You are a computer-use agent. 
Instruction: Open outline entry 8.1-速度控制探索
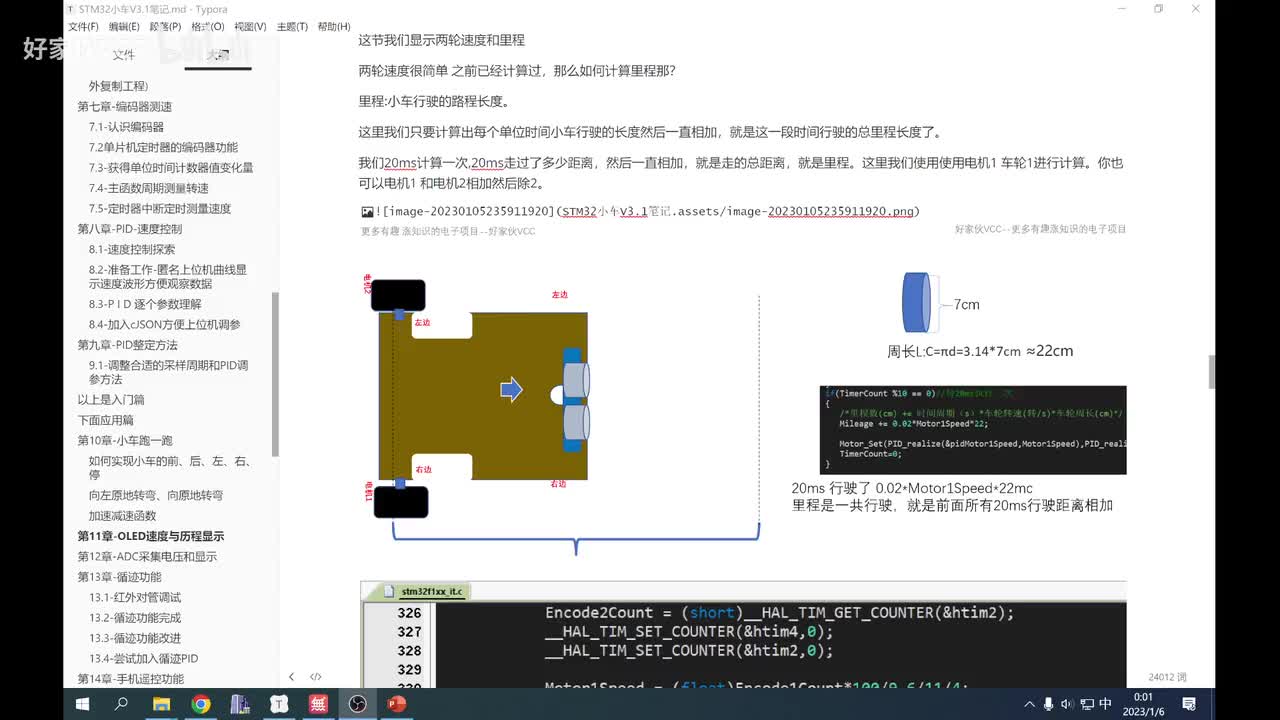click(132, 249)
